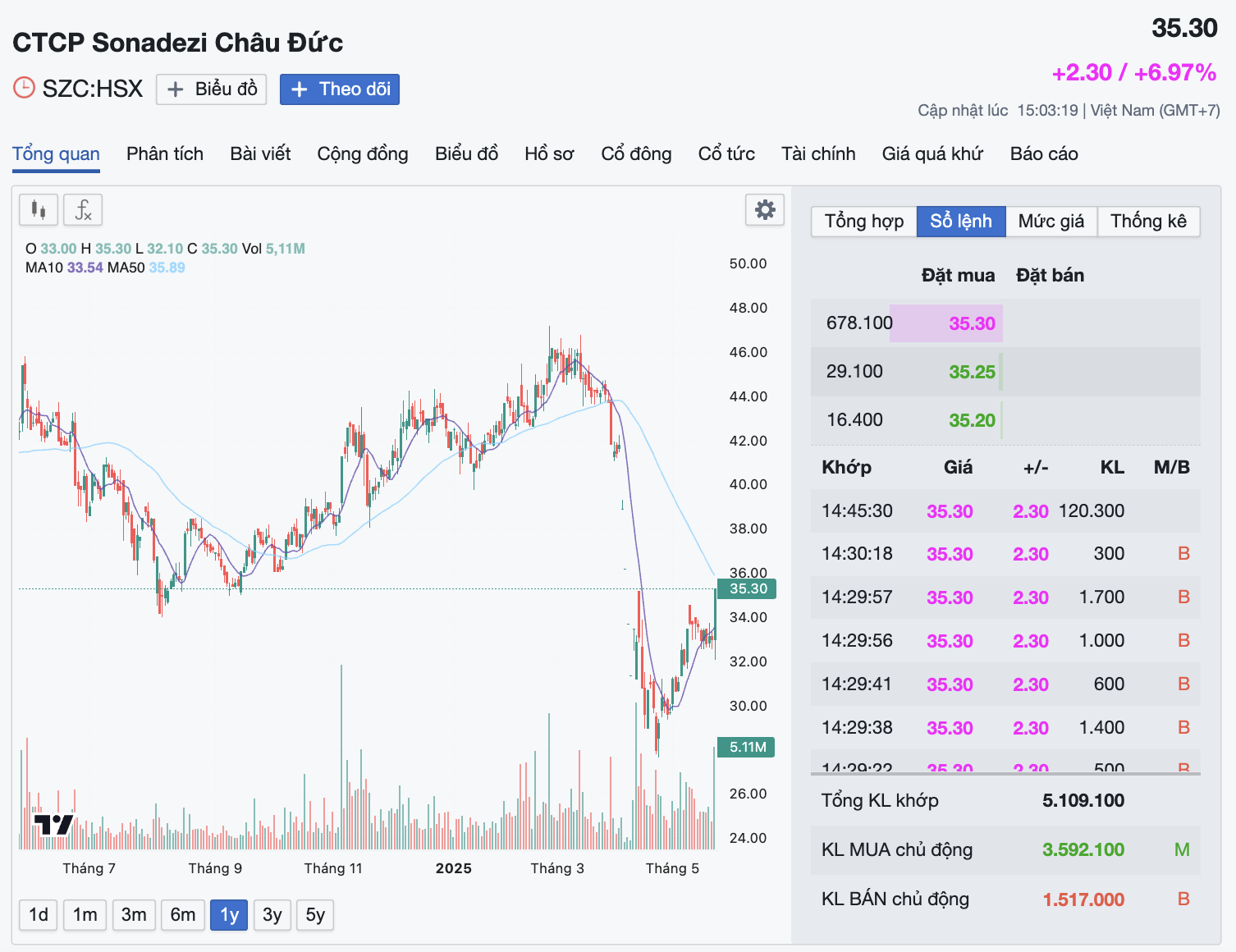Click the clock icon beside SZC:HSX
The width and height of the screenshot is (1236, 952).
pos(24,88)
